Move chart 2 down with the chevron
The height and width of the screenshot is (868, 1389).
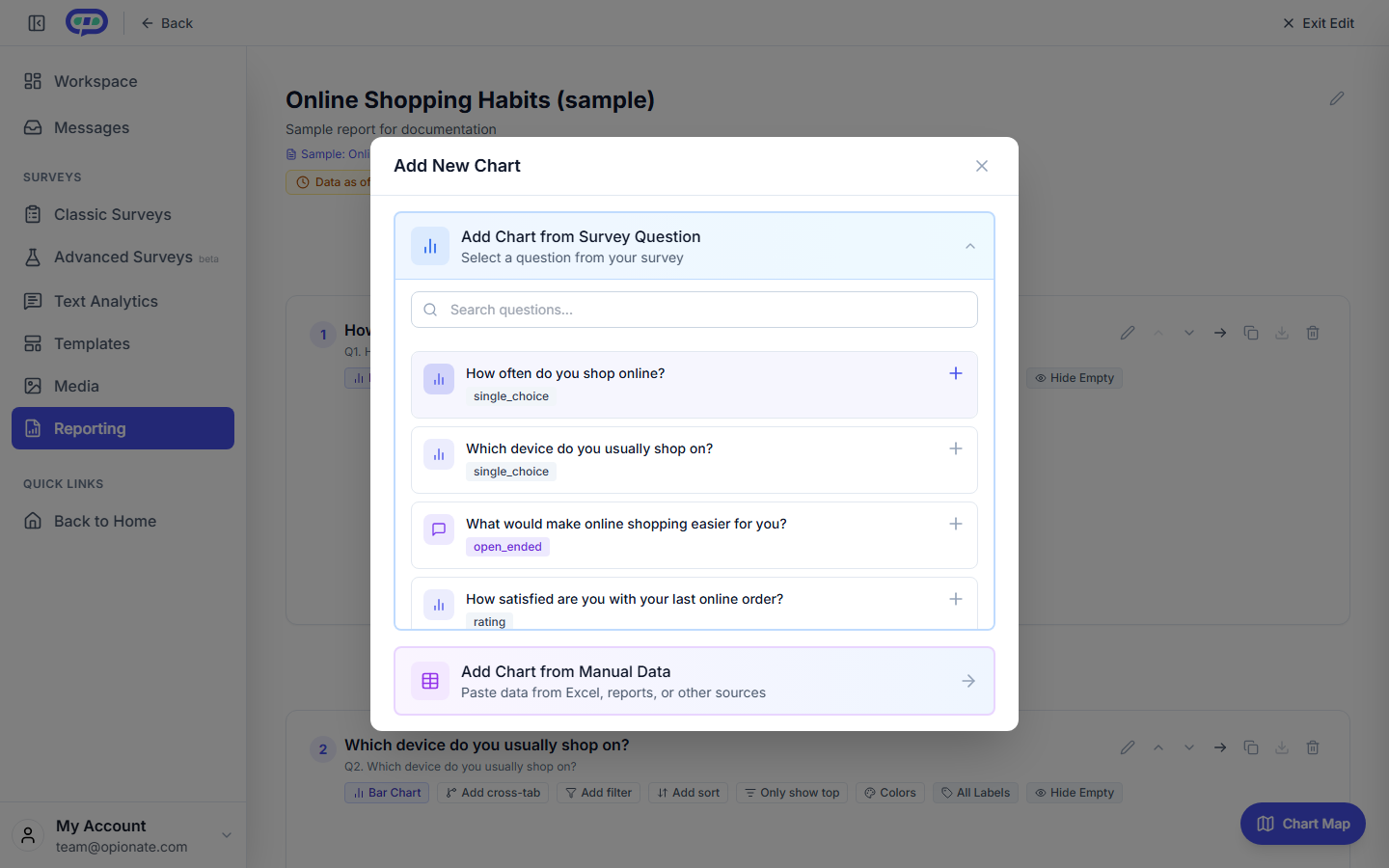click(1189, 747)
